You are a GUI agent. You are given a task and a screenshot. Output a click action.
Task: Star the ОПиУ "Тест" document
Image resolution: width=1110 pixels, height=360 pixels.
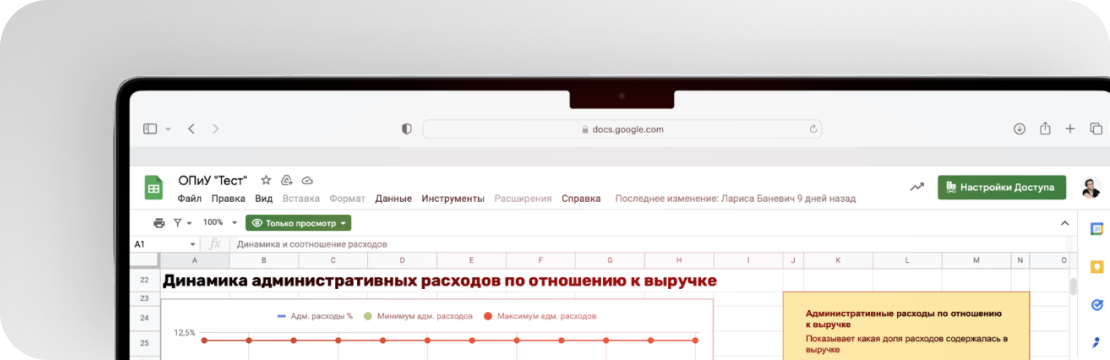click(x=266, y=180)
